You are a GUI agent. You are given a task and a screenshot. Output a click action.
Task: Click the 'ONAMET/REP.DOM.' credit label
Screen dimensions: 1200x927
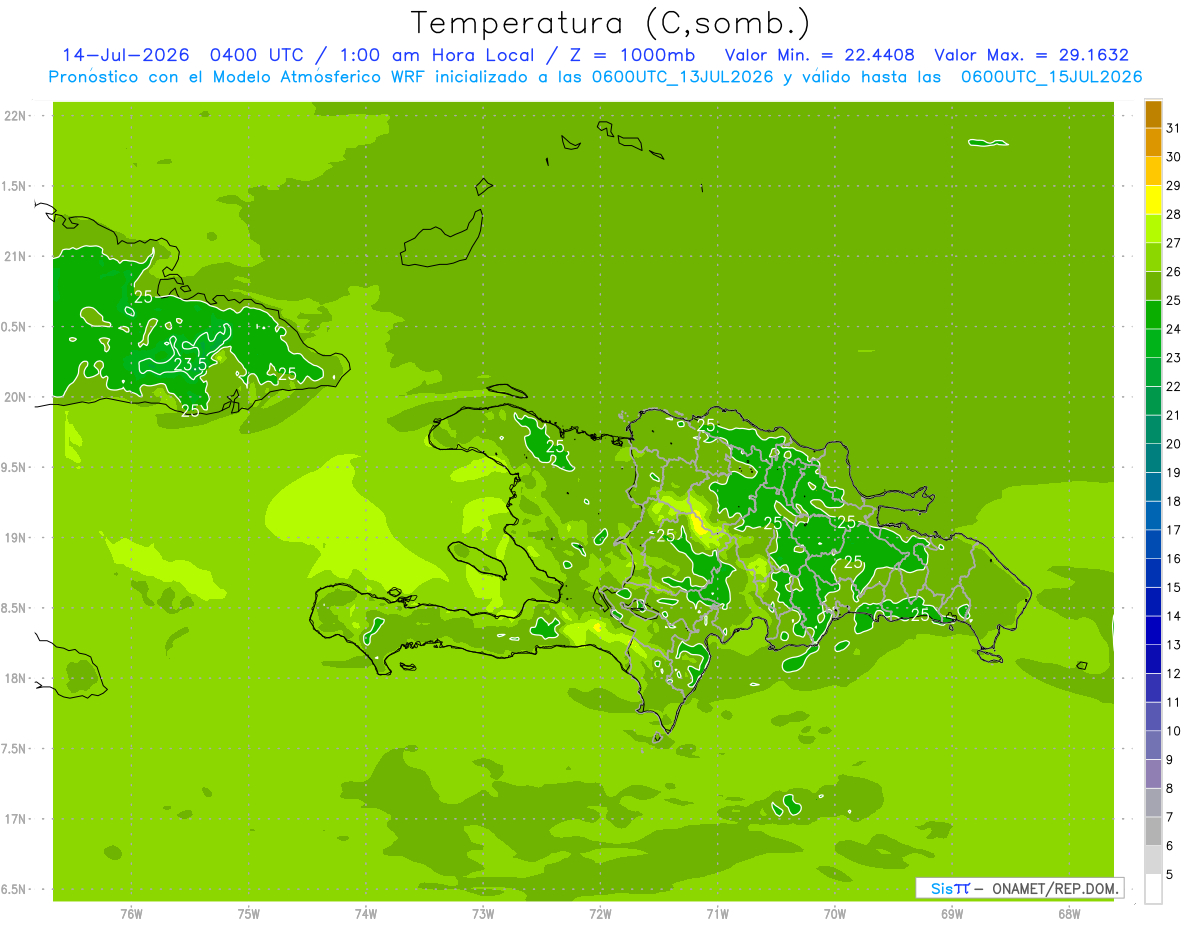point(1054,888)
